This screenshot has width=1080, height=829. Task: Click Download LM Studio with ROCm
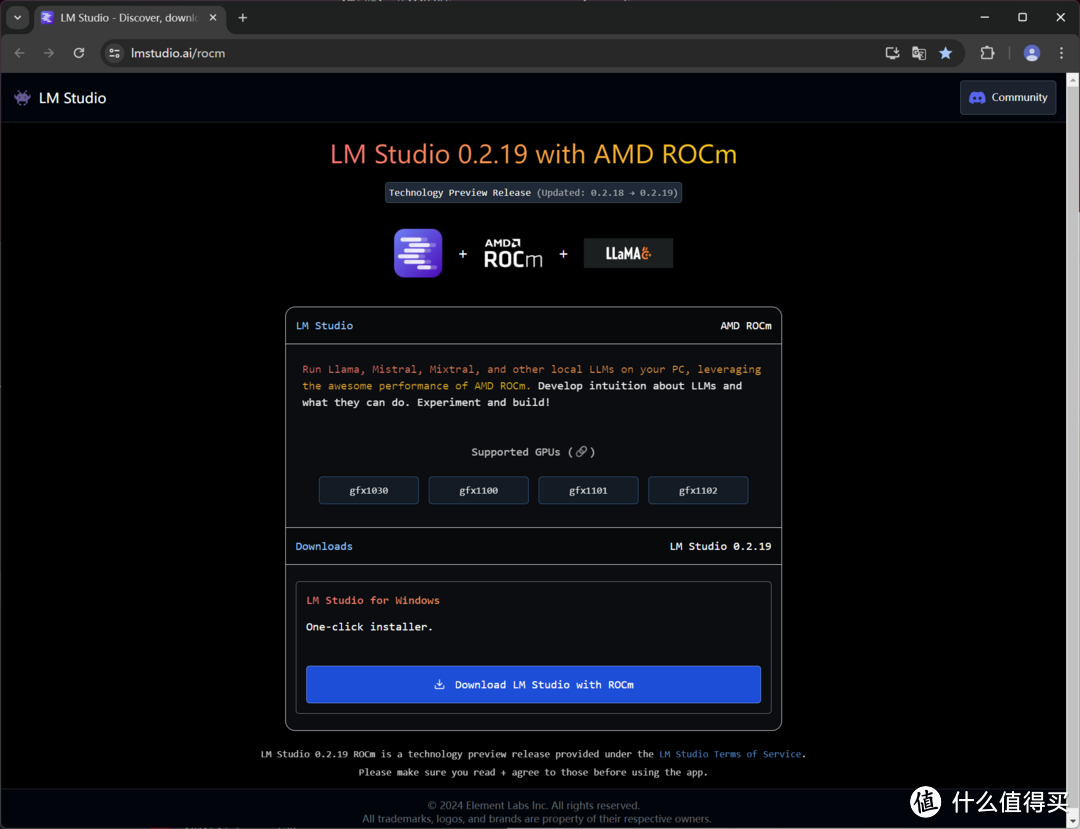tap(533, 684)
